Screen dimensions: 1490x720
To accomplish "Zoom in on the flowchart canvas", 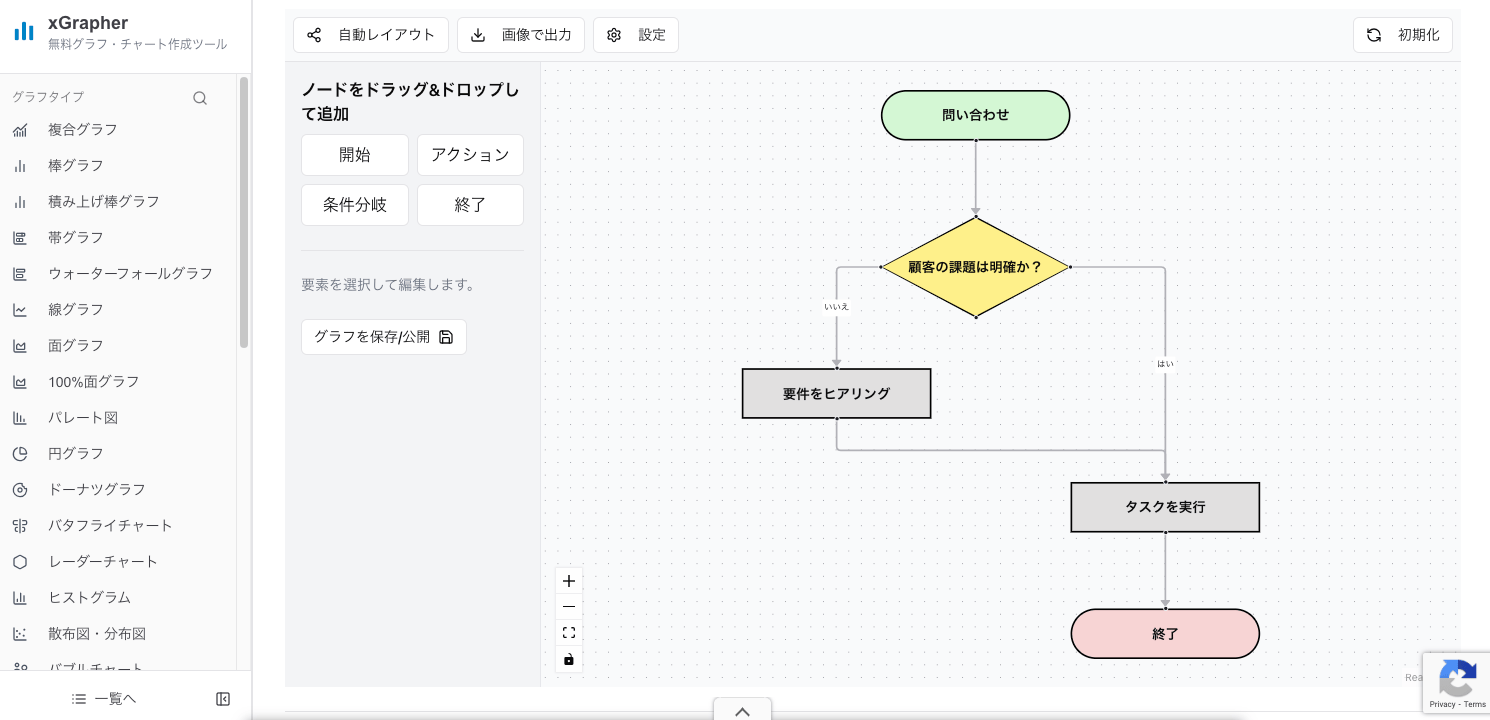I will 569,580.
